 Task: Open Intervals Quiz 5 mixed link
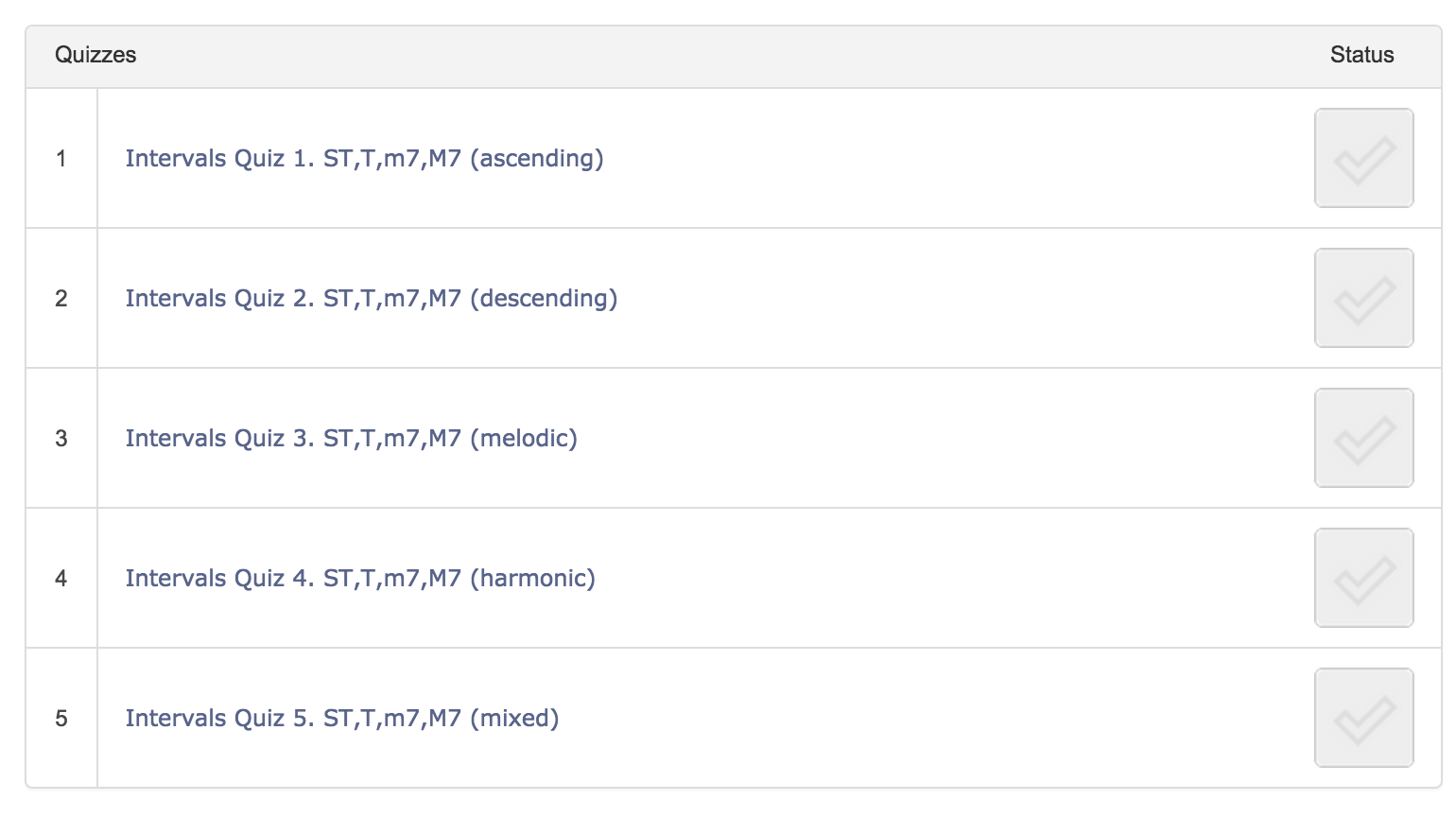(x=341, y=718)
